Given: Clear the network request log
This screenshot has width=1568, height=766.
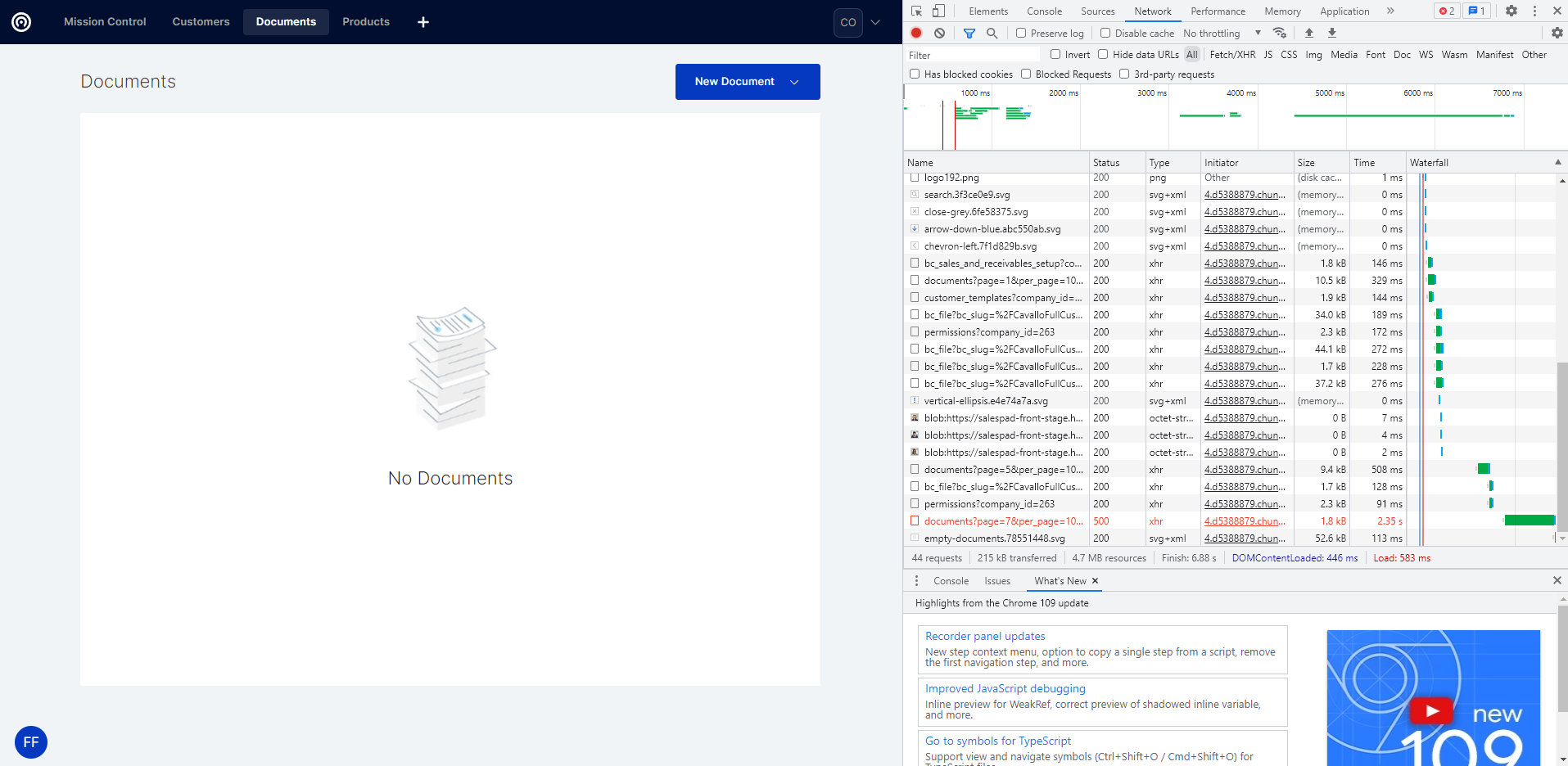Looking at the screenshot, I should click(939, 33).
